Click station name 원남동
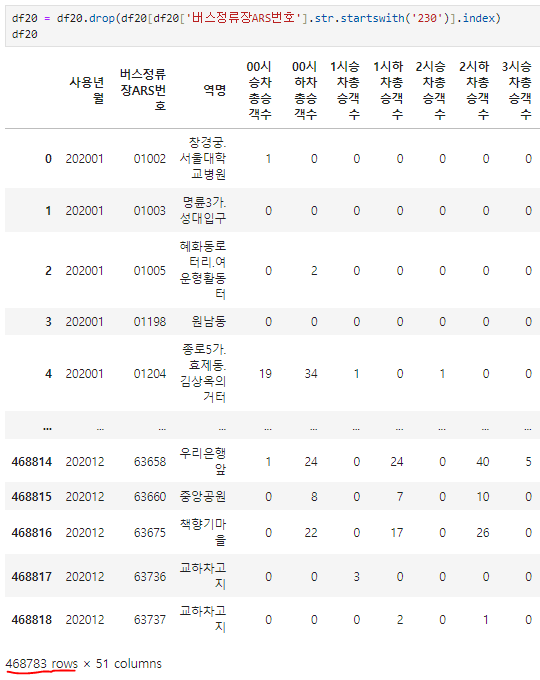The width and height of the screenshot is (540, 680). [209, 321]
